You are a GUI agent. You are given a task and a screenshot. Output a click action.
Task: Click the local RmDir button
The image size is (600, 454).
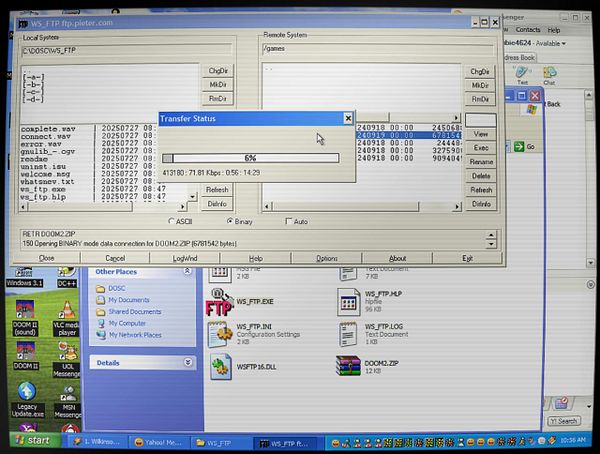(218, 99)
